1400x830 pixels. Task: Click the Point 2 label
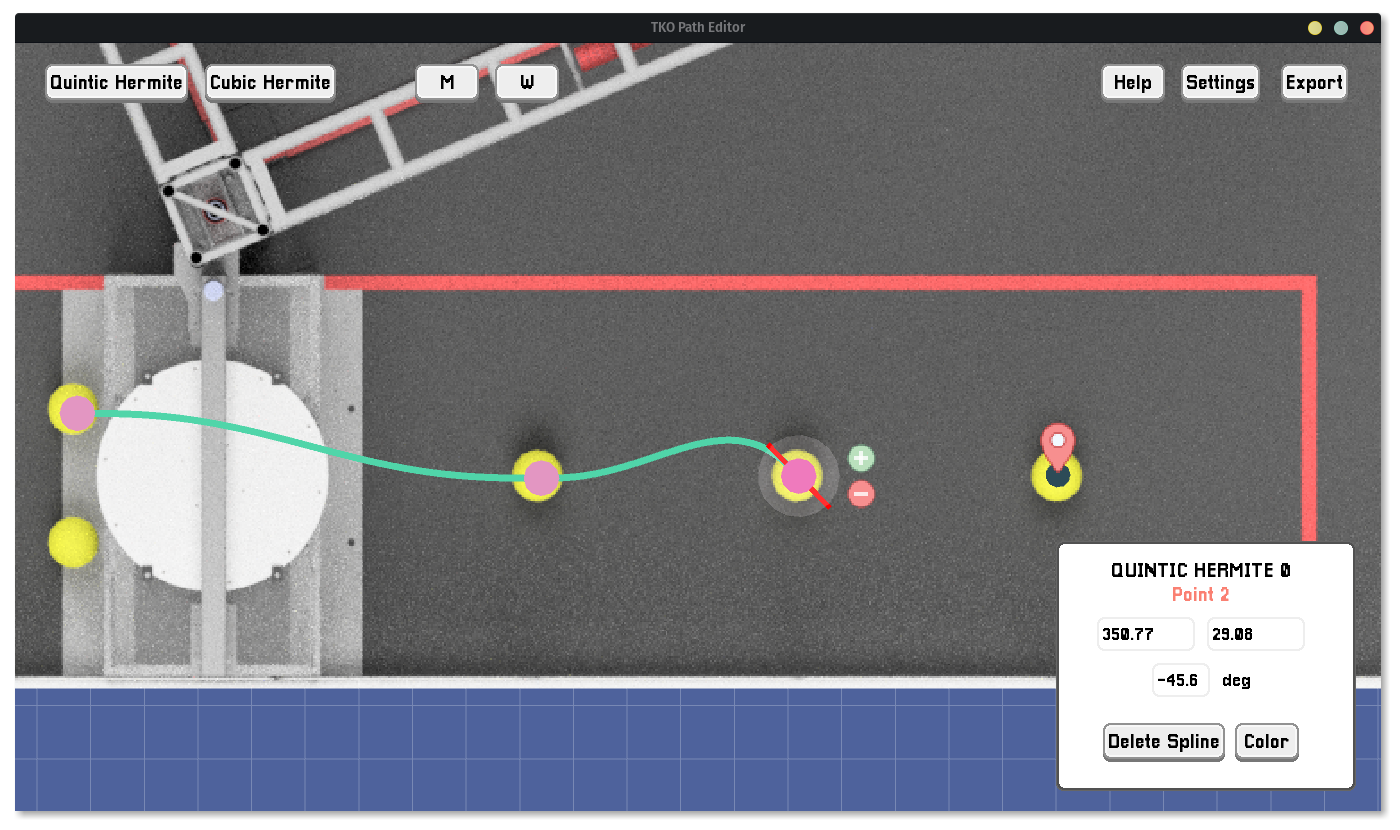click(x=1201, y=595)
